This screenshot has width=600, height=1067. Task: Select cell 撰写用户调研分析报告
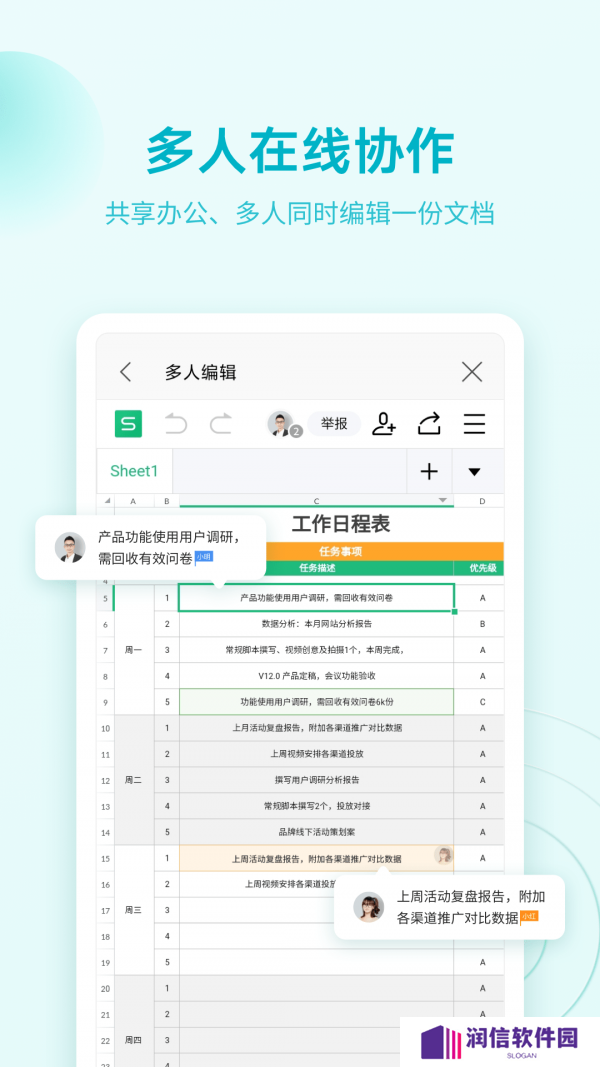[316, 780]
